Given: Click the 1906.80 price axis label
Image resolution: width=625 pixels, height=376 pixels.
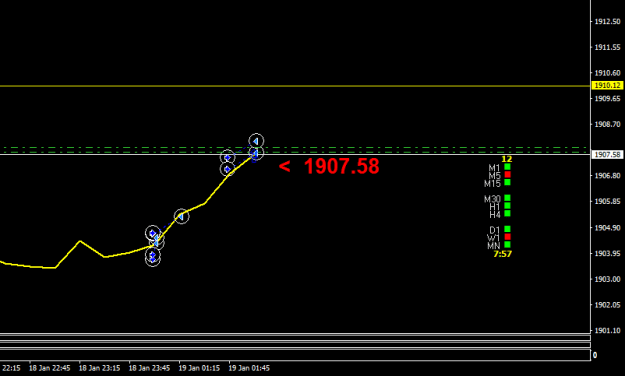Looking at the screenshot, I should pyautogui.click(x=607, y=176).
